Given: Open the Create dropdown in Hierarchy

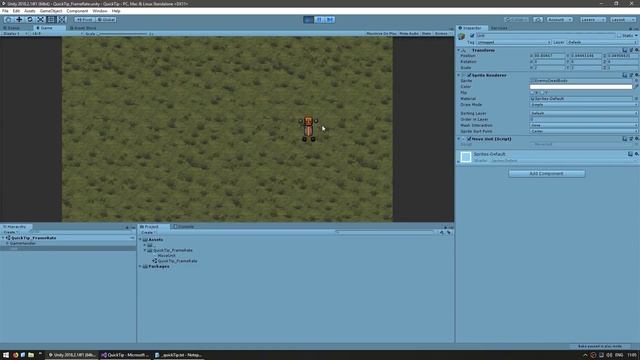Looking at the screenshot, I should 10,232.
